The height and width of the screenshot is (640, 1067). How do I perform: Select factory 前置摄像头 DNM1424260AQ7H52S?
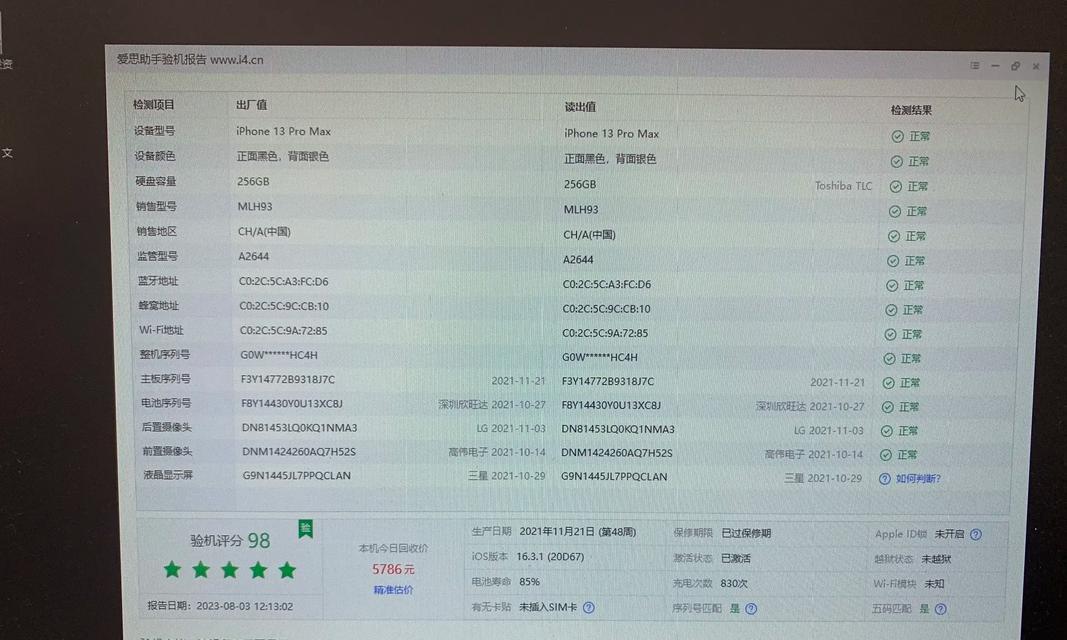pyautogui.click(x=299, y=452)
